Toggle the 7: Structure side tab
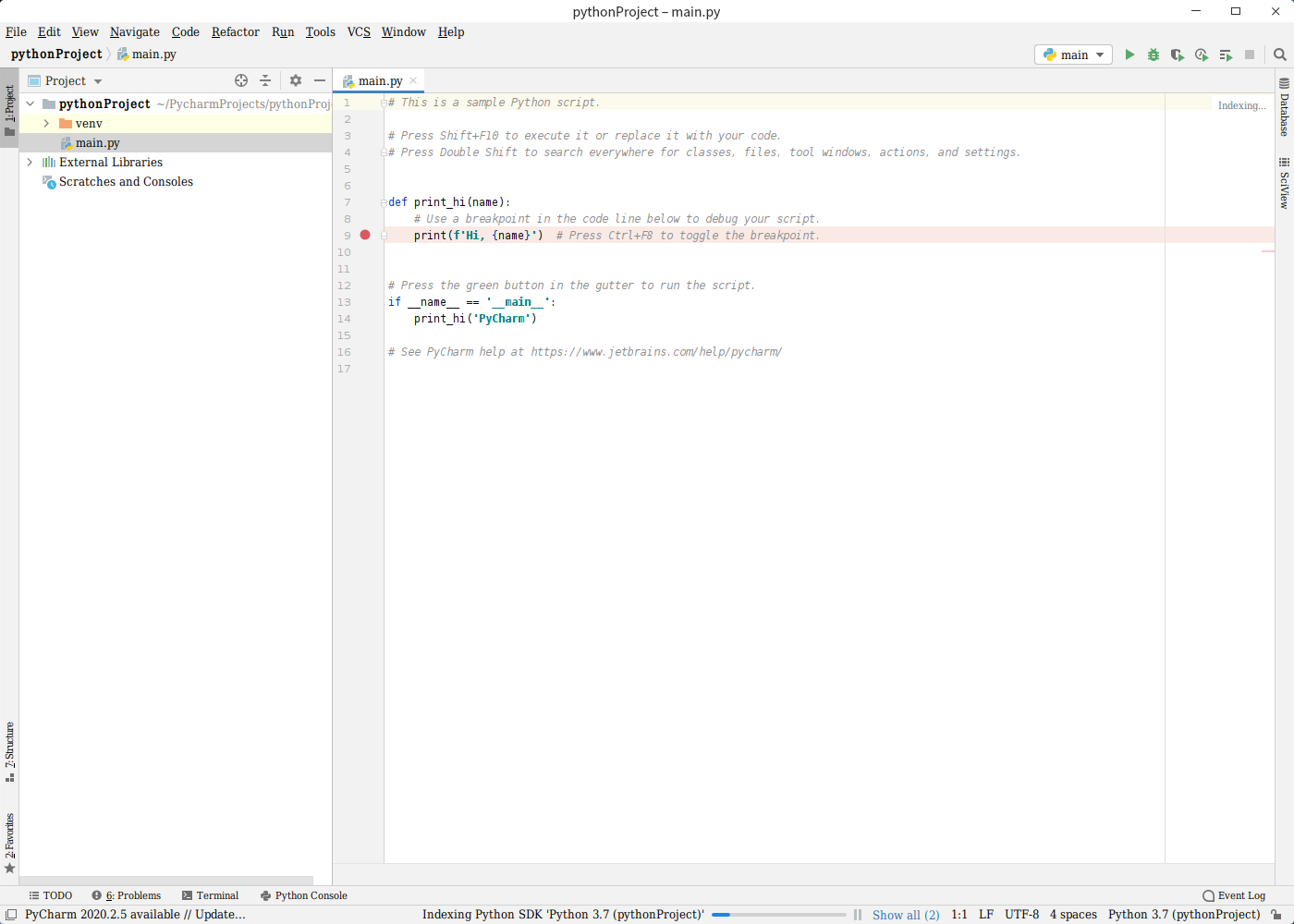This screenshot has height=924, width=1294. tap(9, 751)
